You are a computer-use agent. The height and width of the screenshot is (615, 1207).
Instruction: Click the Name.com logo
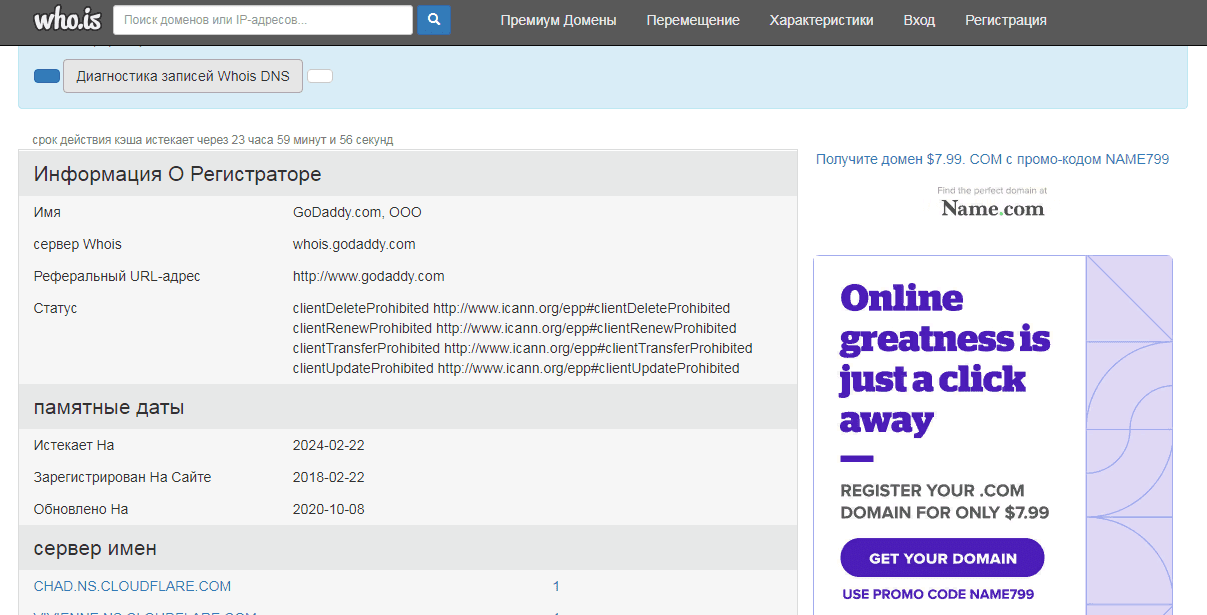pos(992,208)
